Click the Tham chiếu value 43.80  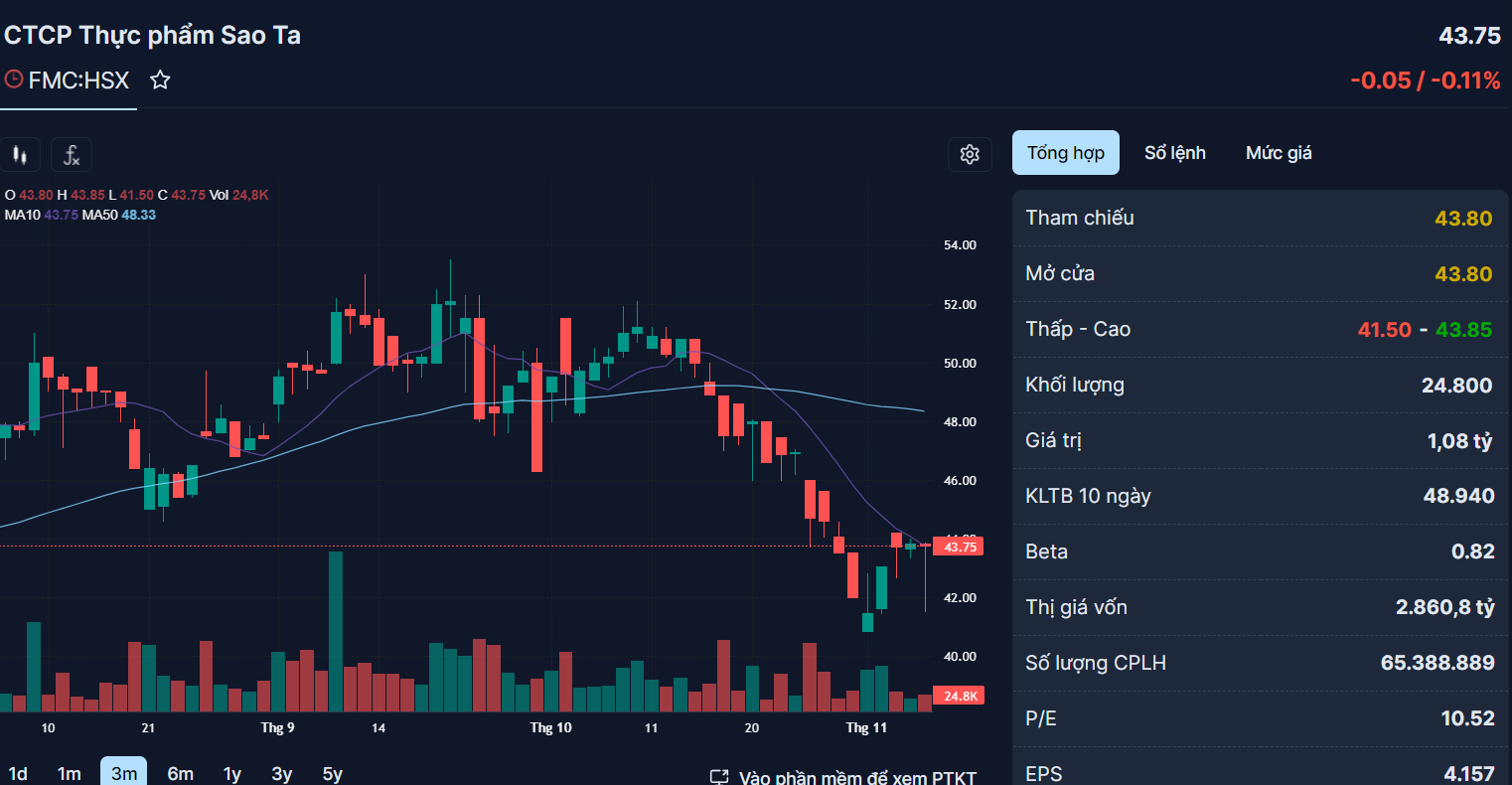(1463, 219)
